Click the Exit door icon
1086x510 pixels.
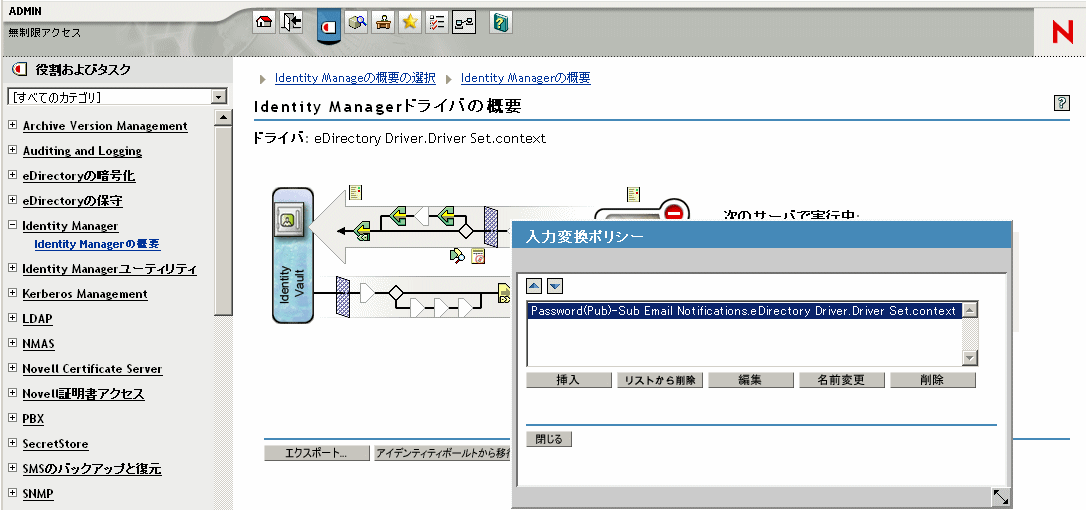[291, 21]
